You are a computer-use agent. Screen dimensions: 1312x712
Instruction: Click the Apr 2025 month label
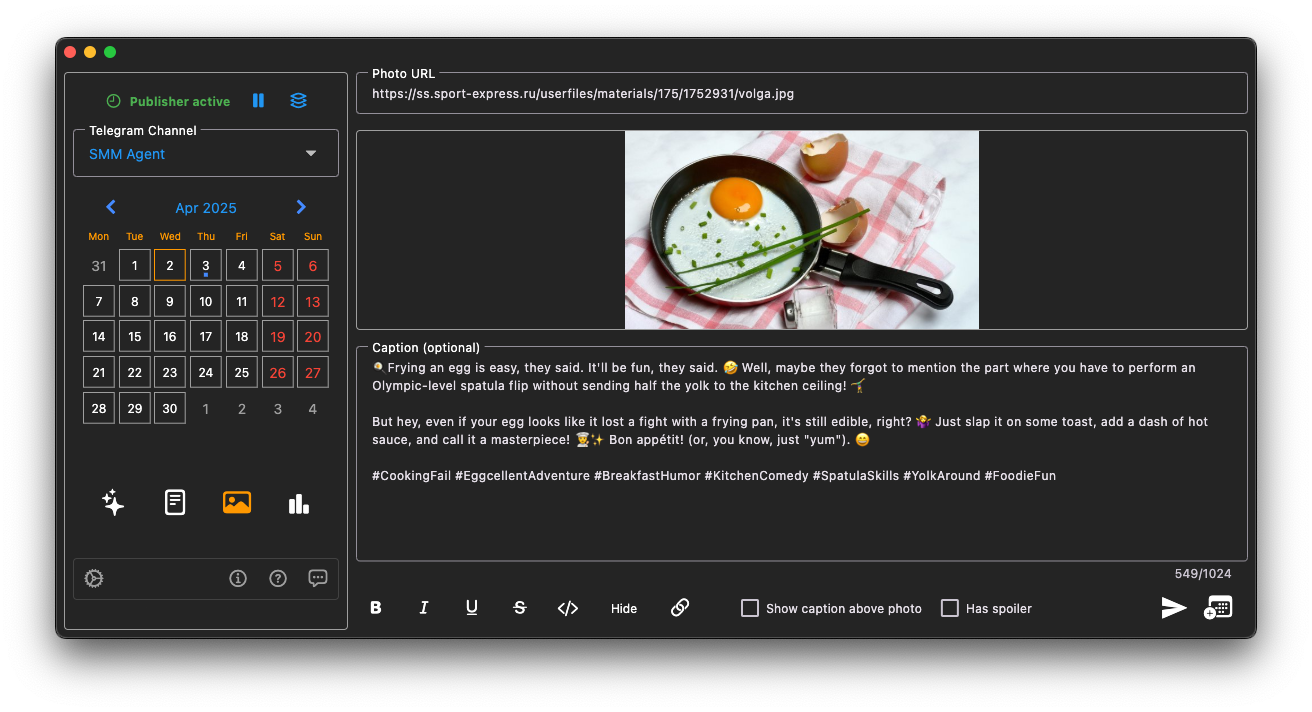[206, 208]
